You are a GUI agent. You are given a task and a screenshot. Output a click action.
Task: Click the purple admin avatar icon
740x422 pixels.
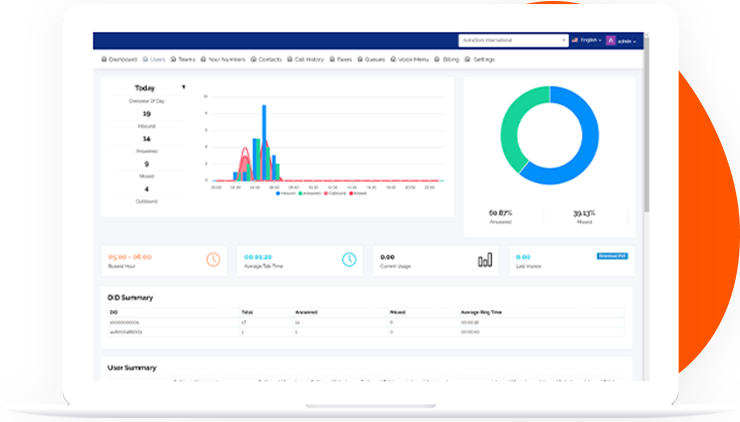[x=611, y=41]
